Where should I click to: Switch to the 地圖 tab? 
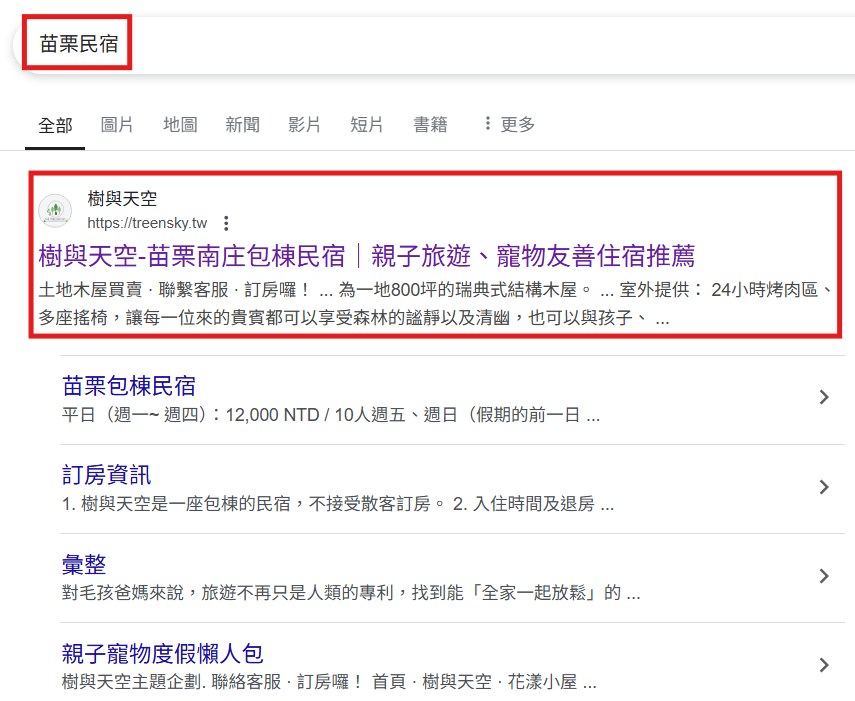[x=180, y=124]
